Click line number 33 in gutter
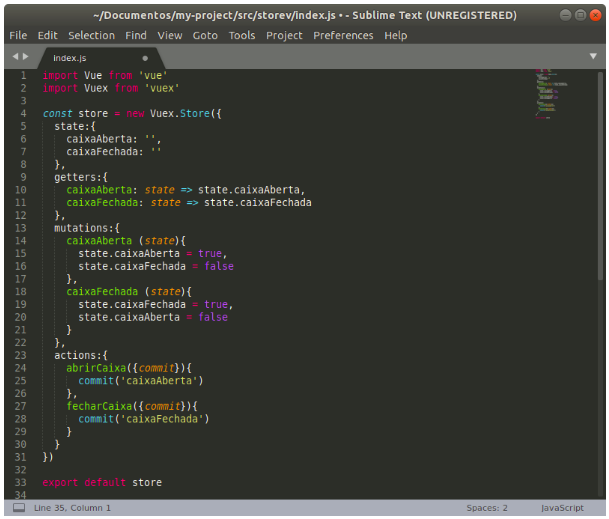Viewport: 609px width, 519px height. [x=21, y=482]
